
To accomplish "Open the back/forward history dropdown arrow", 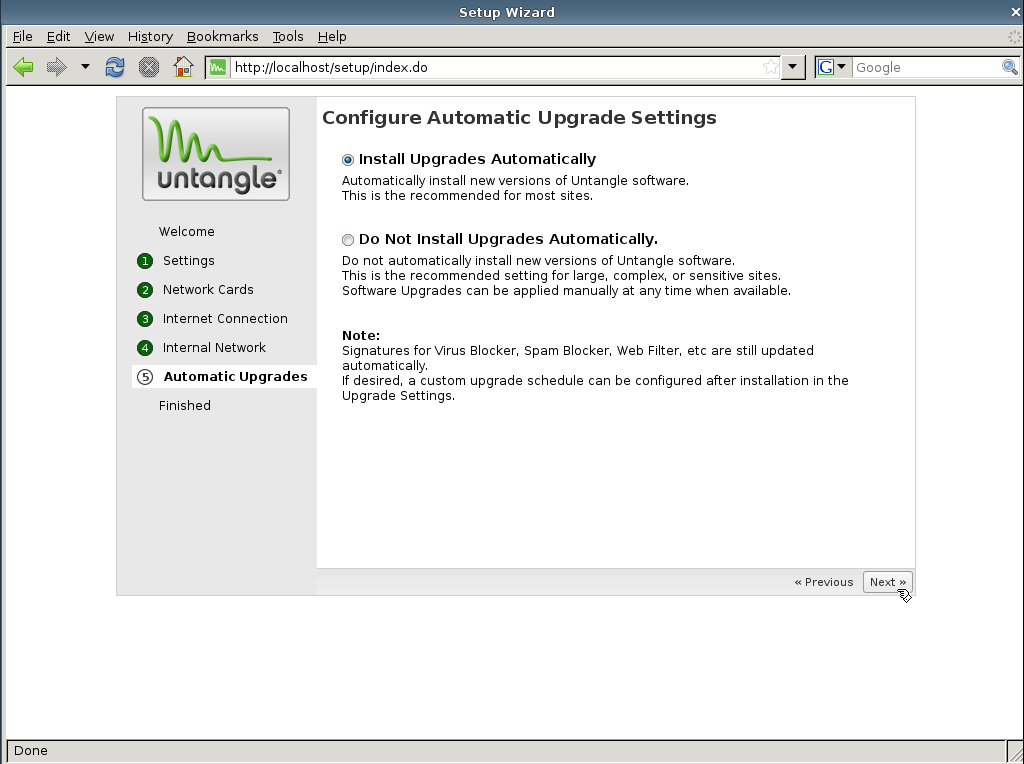I will click(85, 67).
